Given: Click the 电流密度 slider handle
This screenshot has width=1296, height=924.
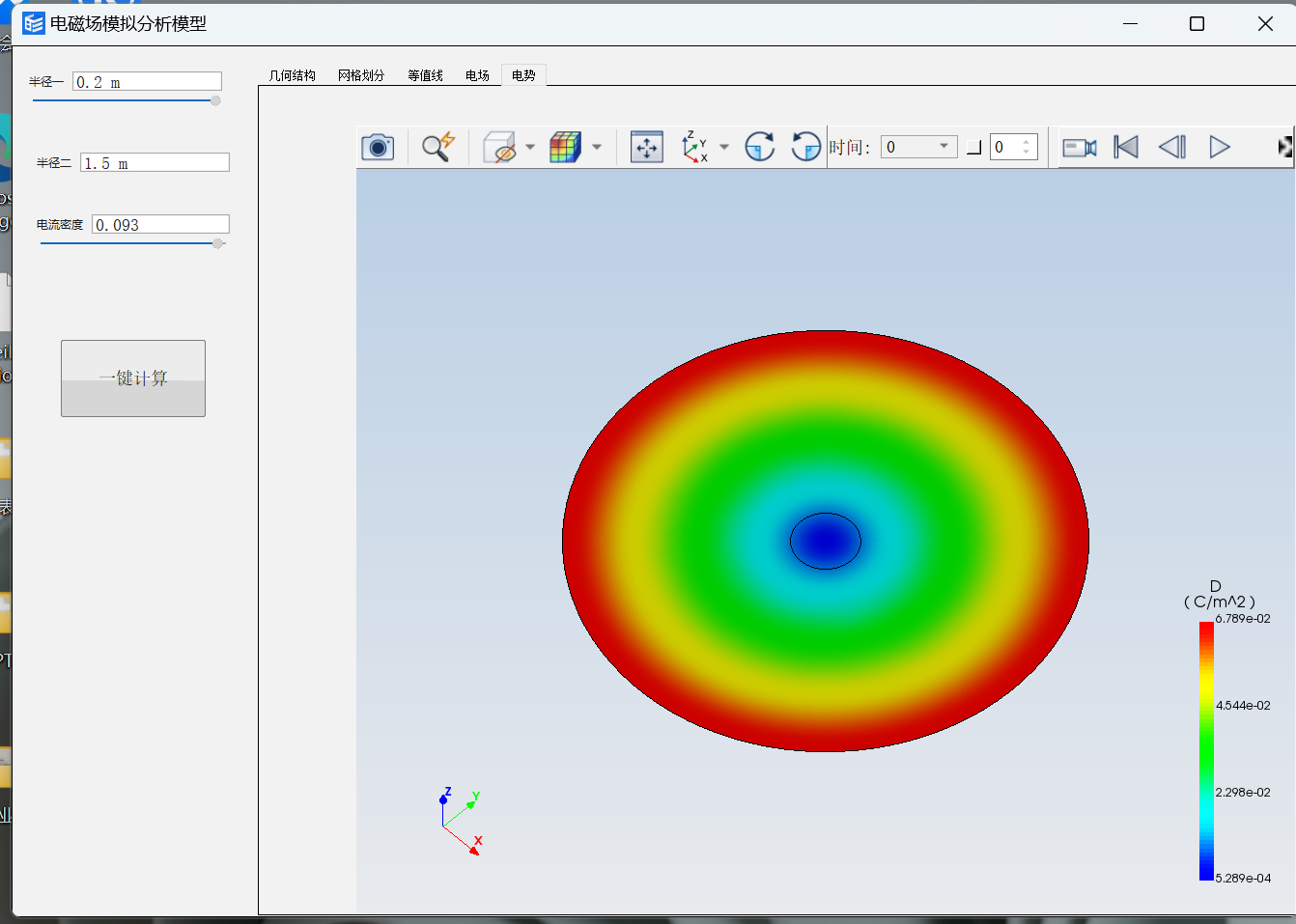Looking at the screenshot, I should pyautogui.click(x=218, y=243).
